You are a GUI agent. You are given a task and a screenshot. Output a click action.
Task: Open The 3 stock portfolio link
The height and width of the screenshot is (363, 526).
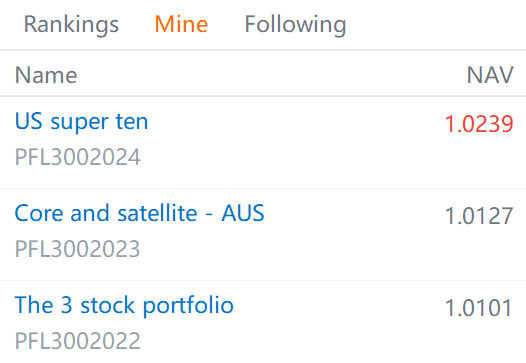tap(124, 305)
